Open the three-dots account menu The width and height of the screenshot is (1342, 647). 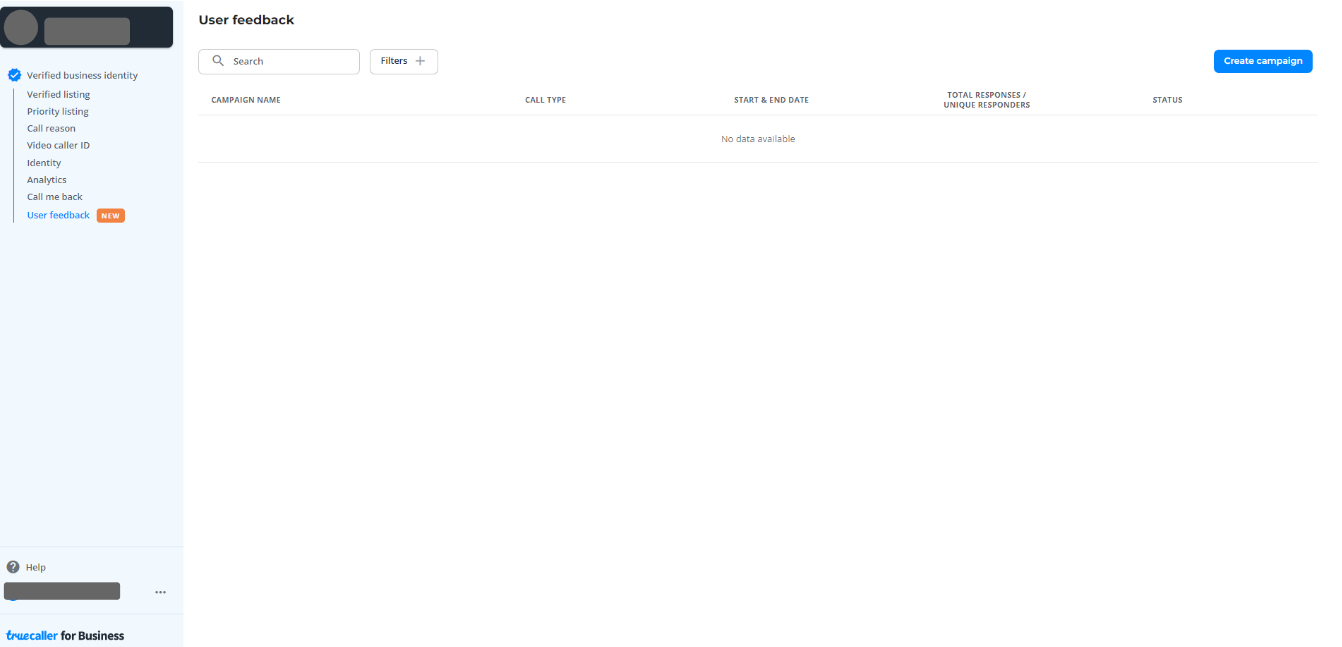point(160,592)
